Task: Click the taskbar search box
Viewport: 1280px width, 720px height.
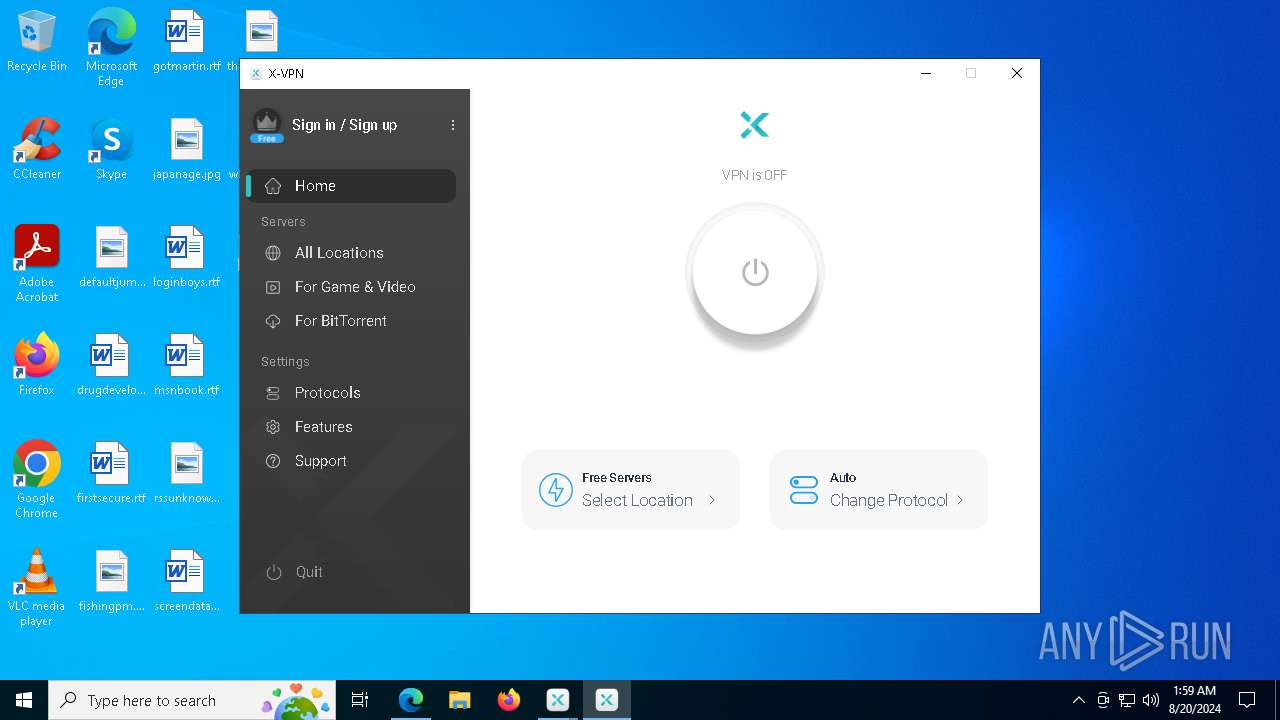Action: tap(192, 700)
